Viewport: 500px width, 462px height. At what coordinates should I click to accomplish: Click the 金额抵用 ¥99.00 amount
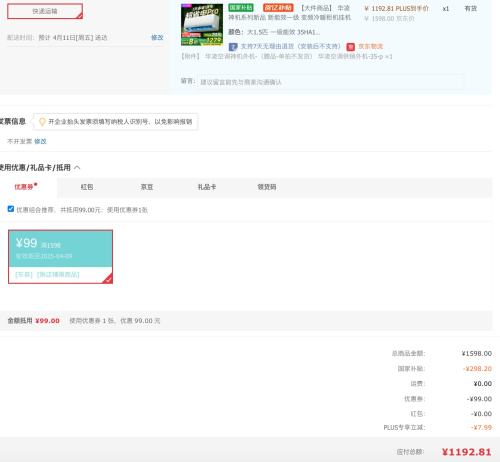47,321
